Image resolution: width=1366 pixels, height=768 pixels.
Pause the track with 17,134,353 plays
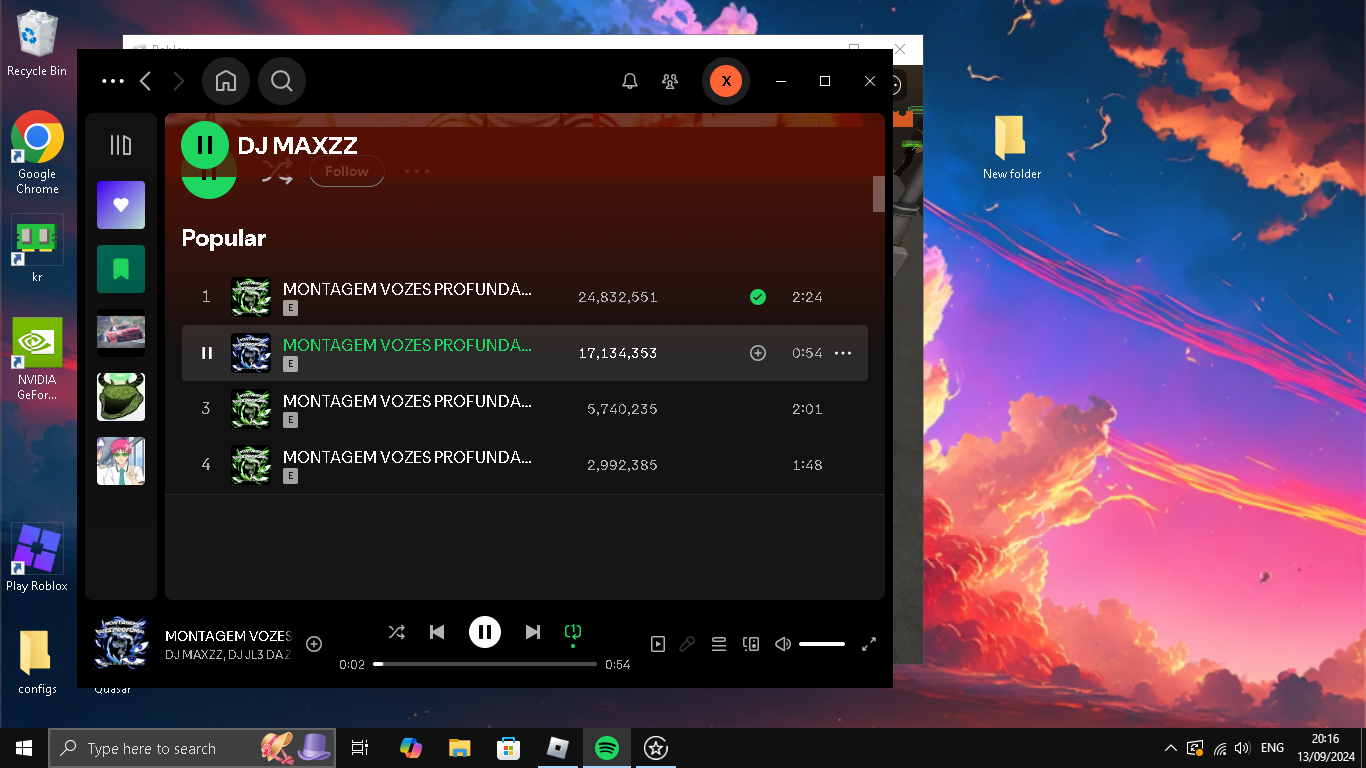207,353
